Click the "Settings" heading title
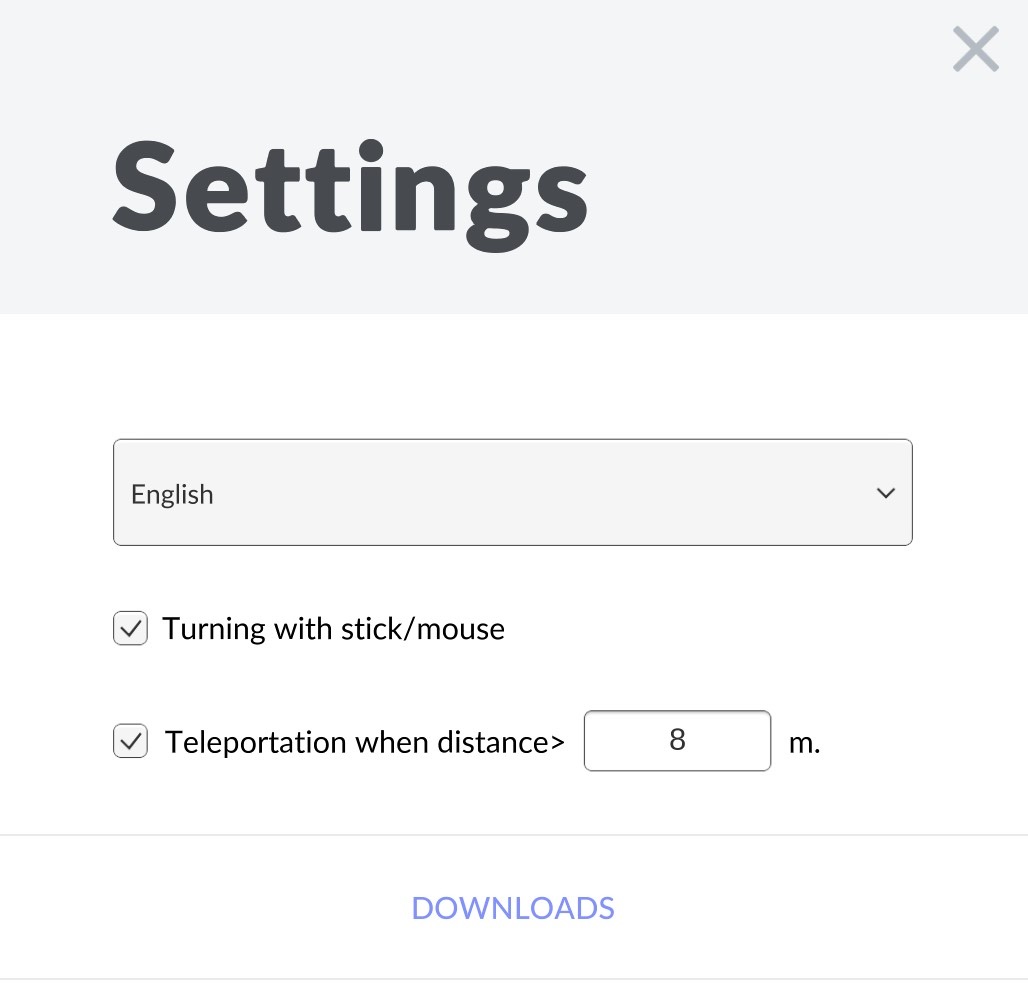Image resolution: width=1028 pixels, height=988 pixels. point(350,190)
